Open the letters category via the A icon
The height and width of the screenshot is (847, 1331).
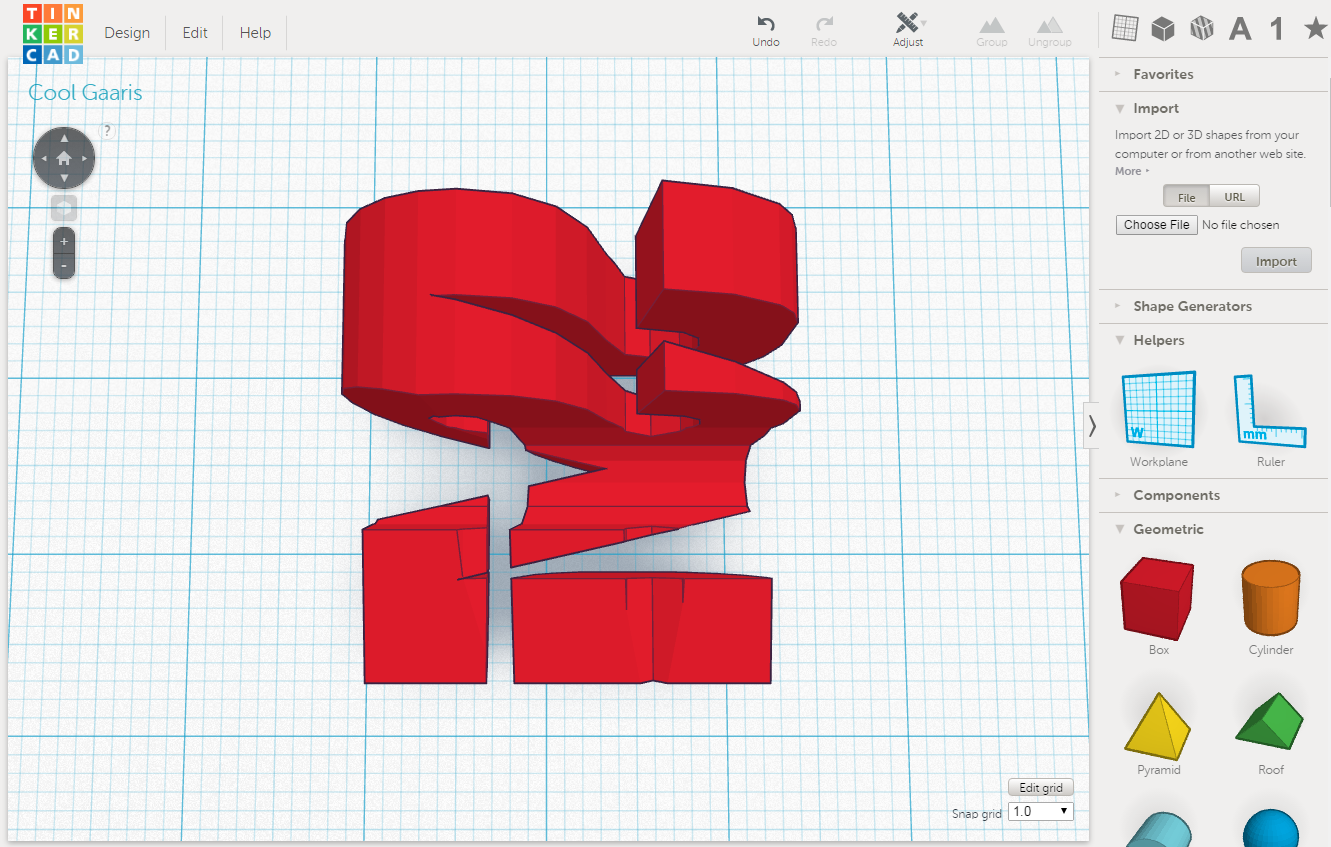(x=1240, y=28)
